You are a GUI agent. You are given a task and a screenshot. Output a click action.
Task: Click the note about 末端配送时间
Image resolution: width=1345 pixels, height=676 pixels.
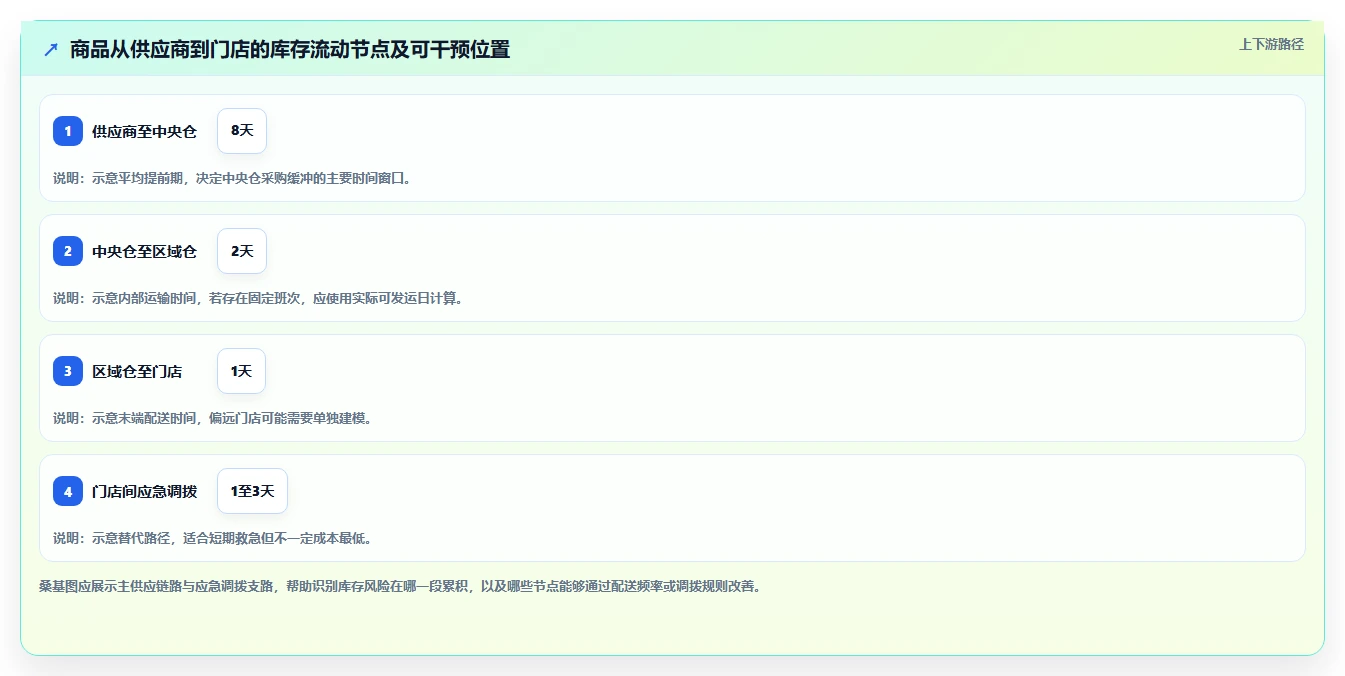[213, 418]
